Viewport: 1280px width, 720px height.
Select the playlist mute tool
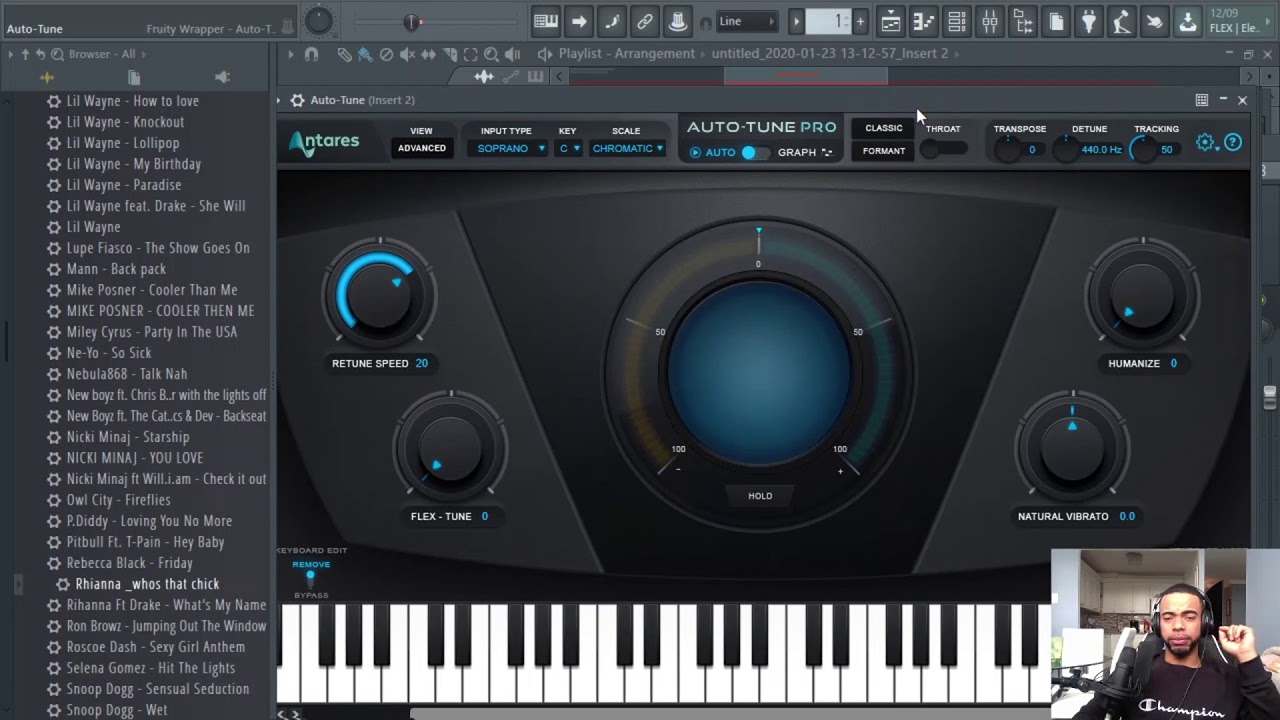point(408,54)
